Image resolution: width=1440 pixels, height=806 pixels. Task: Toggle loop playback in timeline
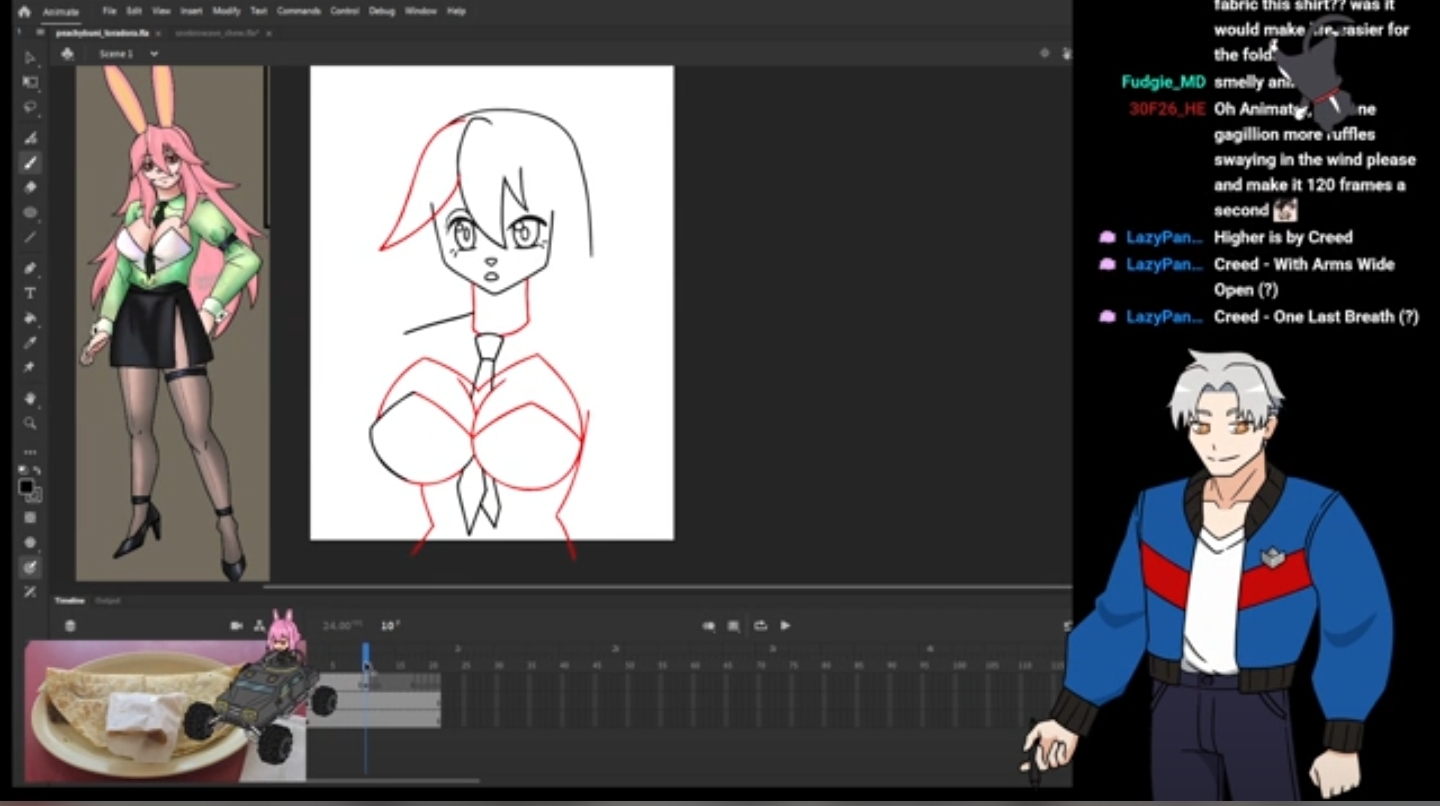pyautogui.click(x=760, y=626)
